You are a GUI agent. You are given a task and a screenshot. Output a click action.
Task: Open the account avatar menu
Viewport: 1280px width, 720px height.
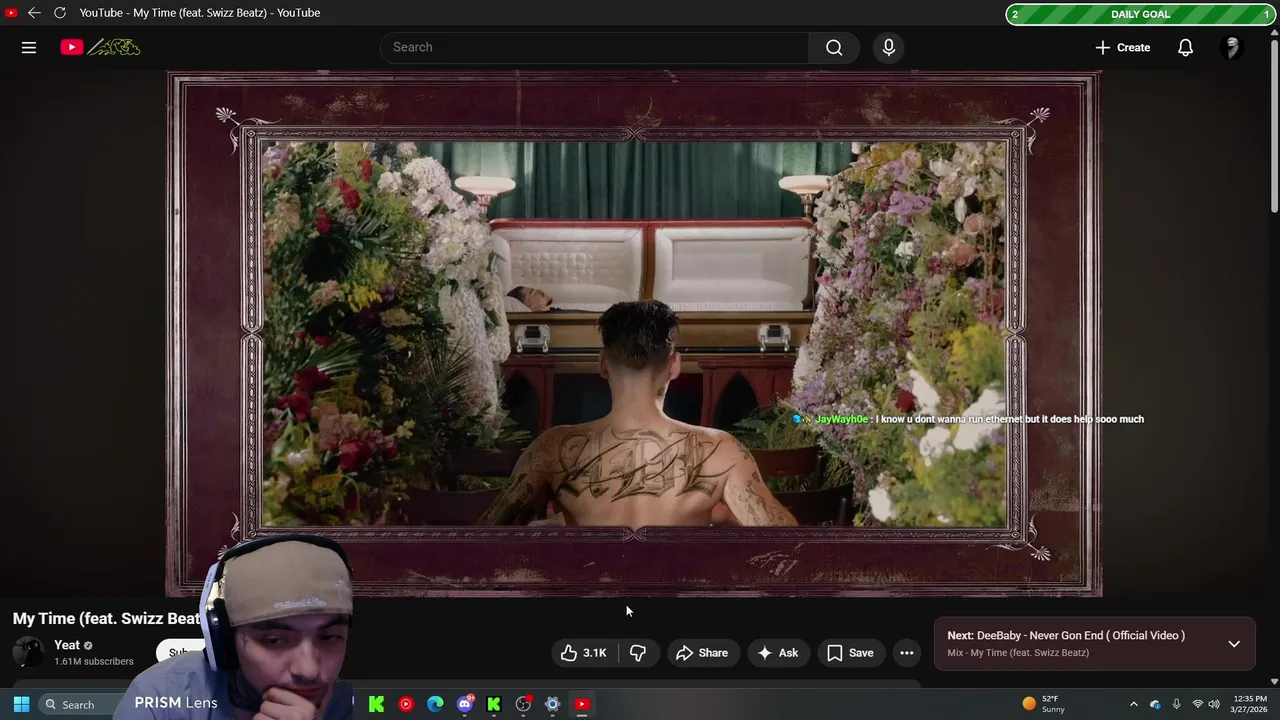click(x=1232, y=47)
